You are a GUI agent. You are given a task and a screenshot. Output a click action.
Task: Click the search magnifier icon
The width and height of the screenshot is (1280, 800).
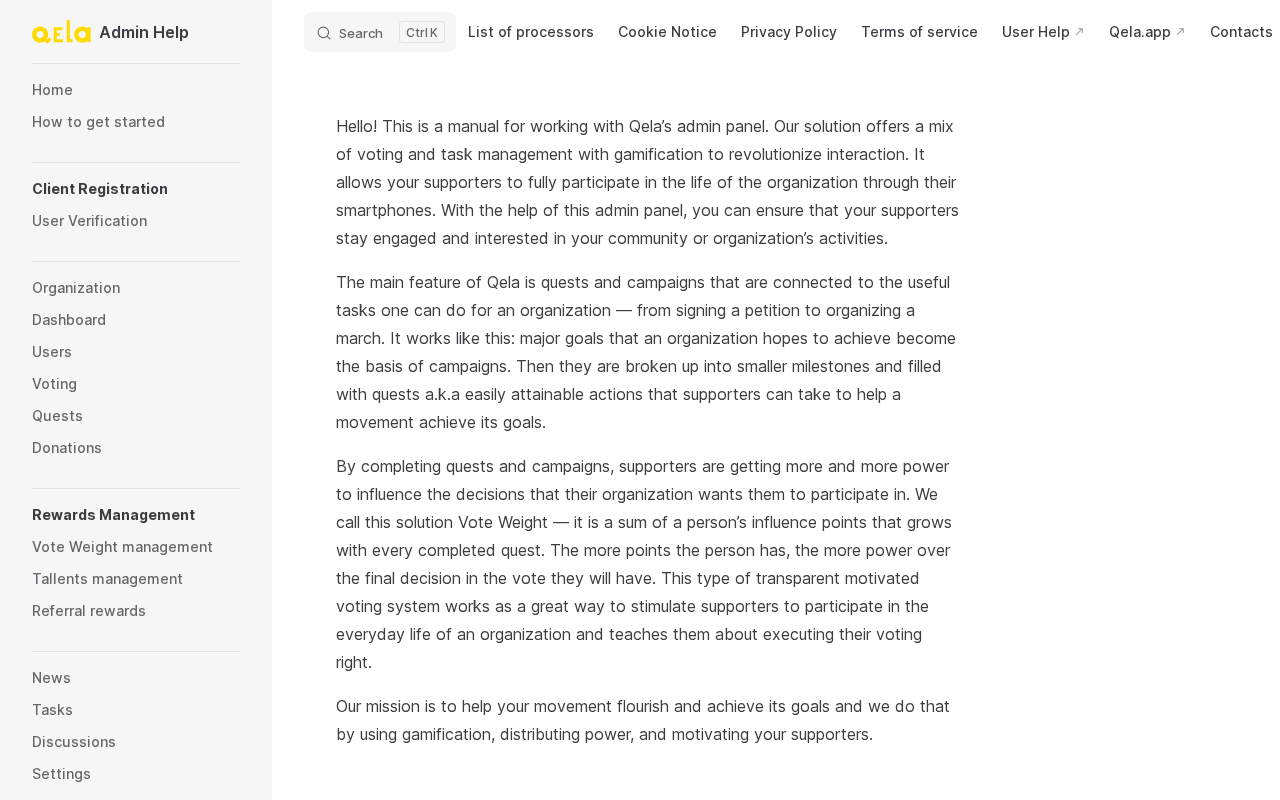(x=324, y=33)
